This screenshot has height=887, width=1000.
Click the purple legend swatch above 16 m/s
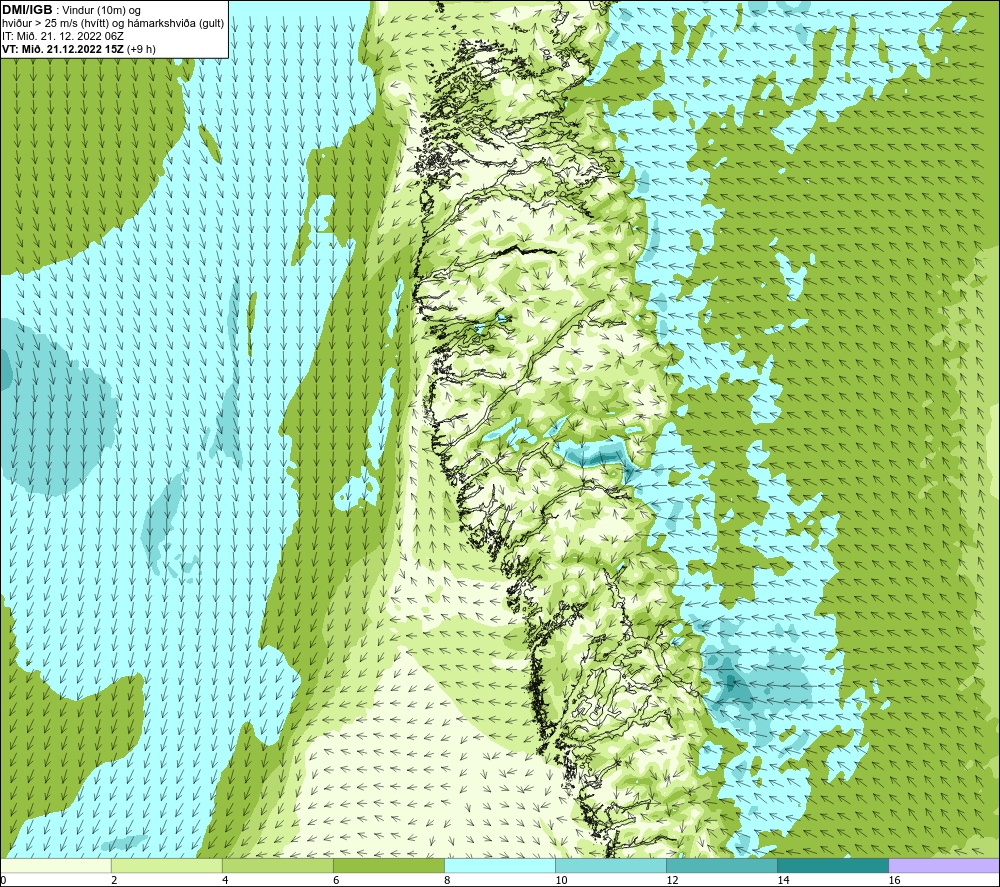coord(944,865)
